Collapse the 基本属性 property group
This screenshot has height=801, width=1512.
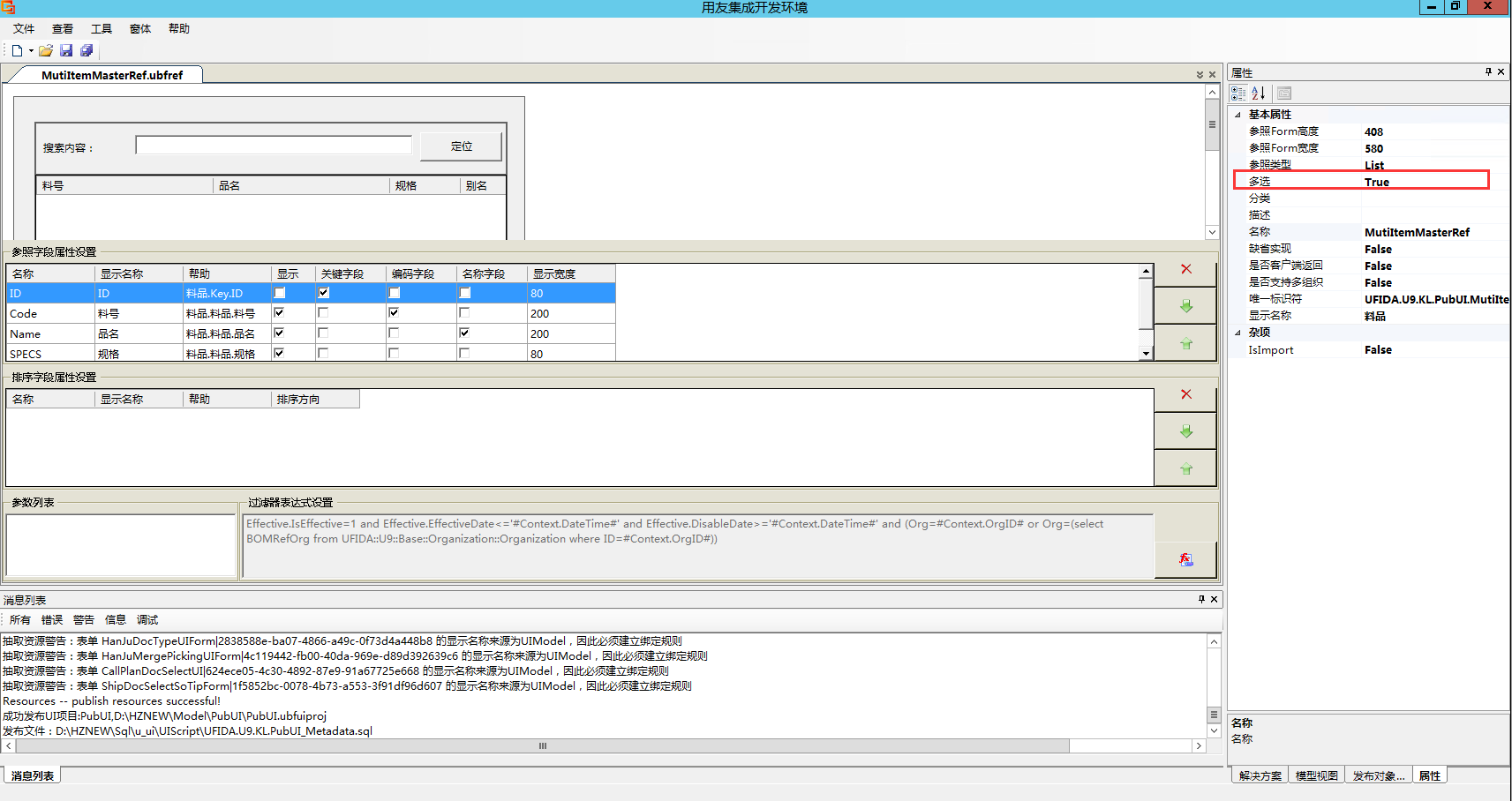pyautogui.click(x=1237, y=115)
